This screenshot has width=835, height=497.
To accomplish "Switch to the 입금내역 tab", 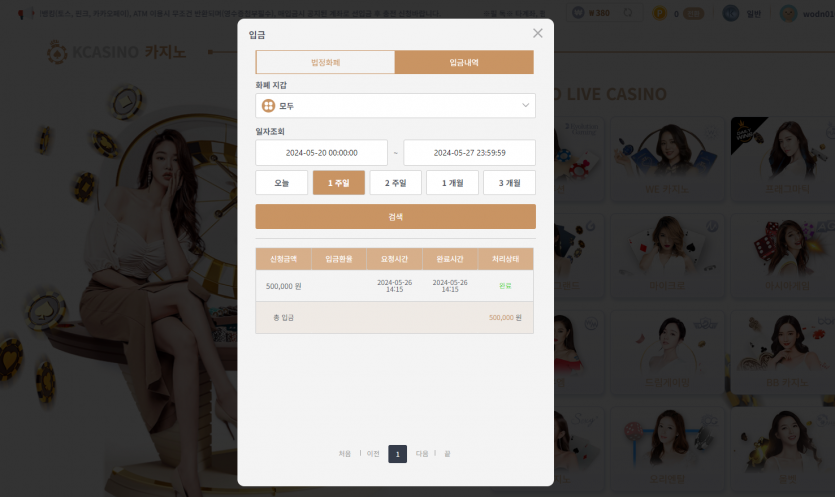I will click(464, 62).
